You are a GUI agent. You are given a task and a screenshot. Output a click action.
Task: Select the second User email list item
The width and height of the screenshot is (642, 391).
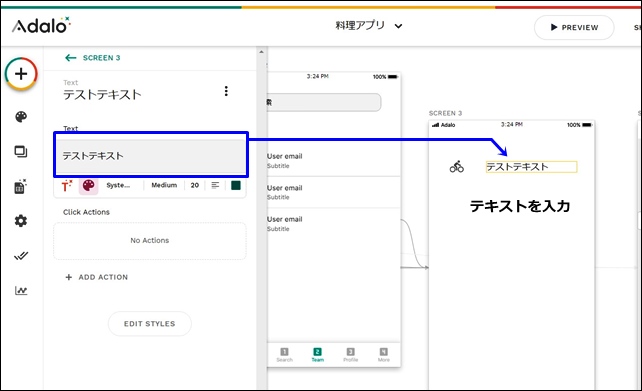click(x=333, y=192)
